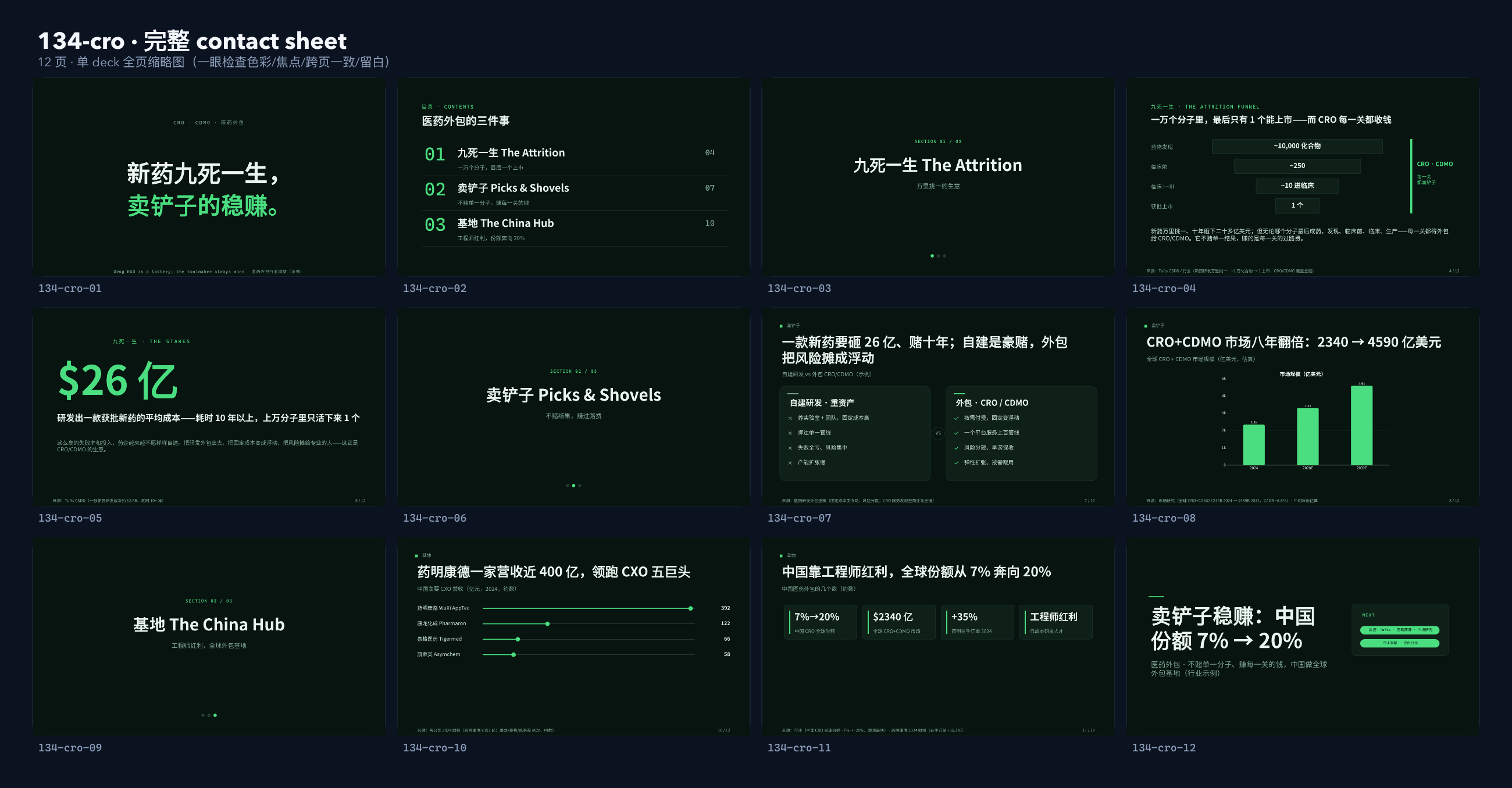Click the funnel bar ~250
The image size is (1512, 788).
pos(1297,166)
